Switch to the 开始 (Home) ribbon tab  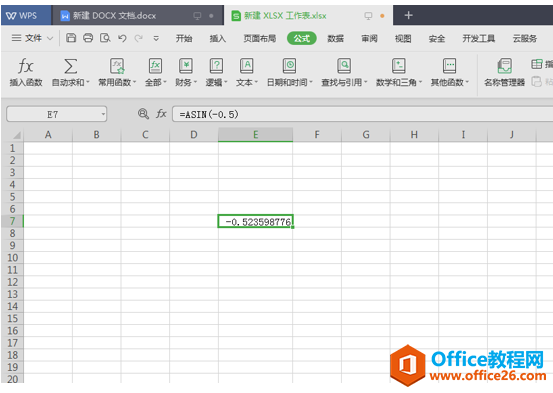tap(184, 38)
